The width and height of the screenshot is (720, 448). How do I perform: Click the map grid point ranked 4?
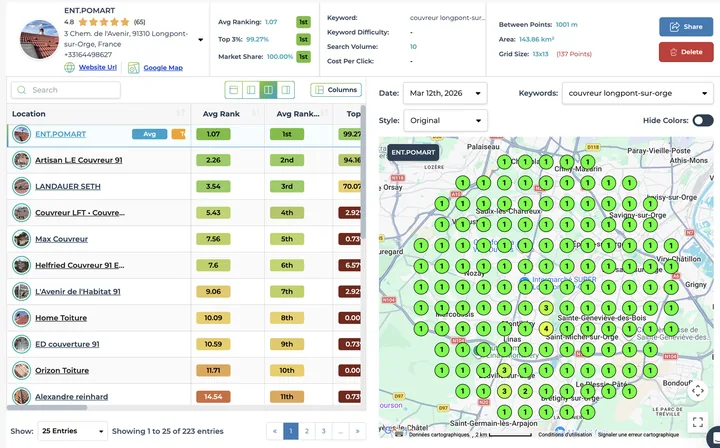click(x=546, y=329)
